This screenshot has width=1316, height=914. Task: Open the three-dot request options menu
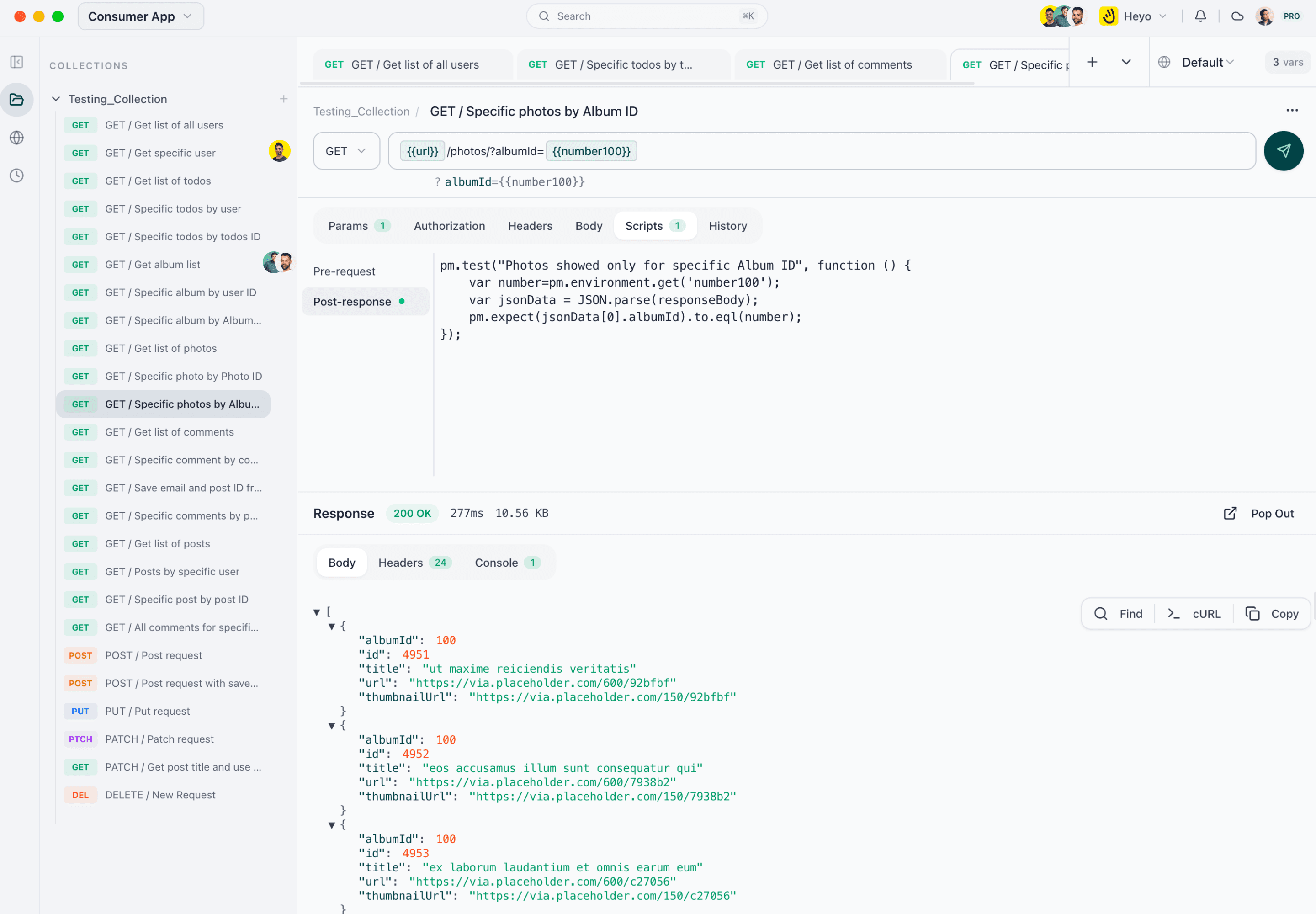click(1292, 110)
